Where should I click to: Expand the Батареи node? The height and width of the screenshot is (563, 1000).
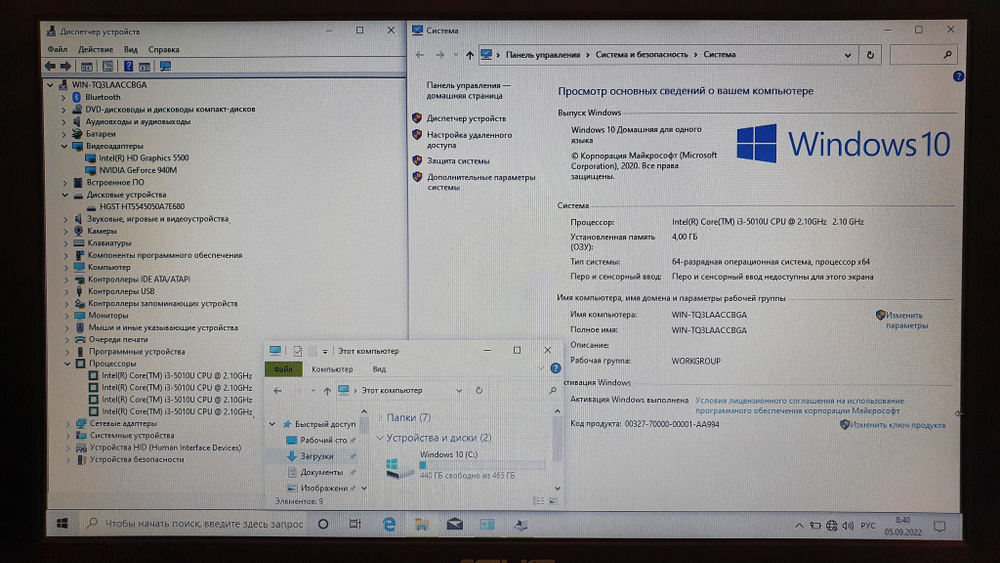64,134
